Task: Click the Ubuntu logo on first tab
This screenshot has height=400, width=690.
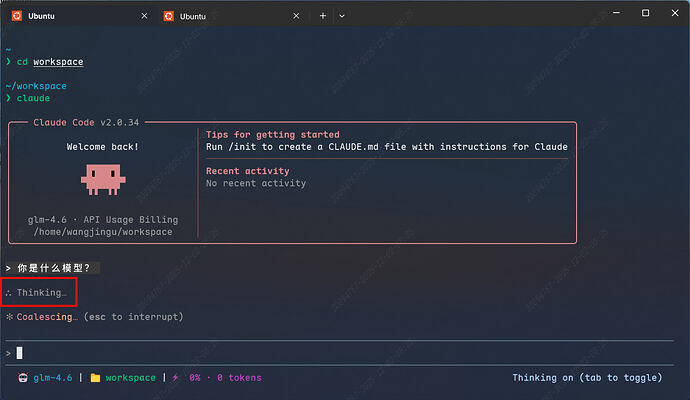Action: point(17,16)
